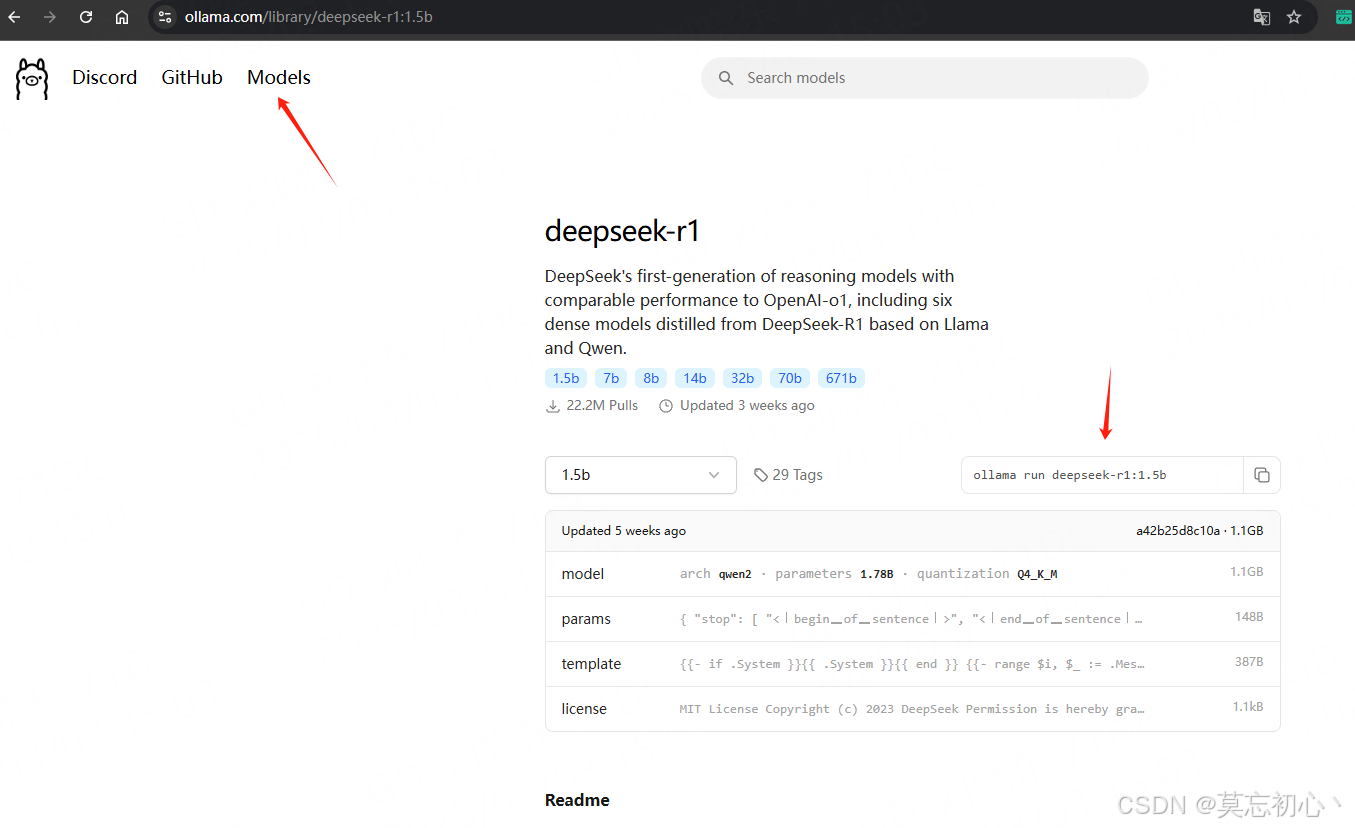
Task: Click the translate page icon
Action: pyautogui.click(x=1262, y=17)
